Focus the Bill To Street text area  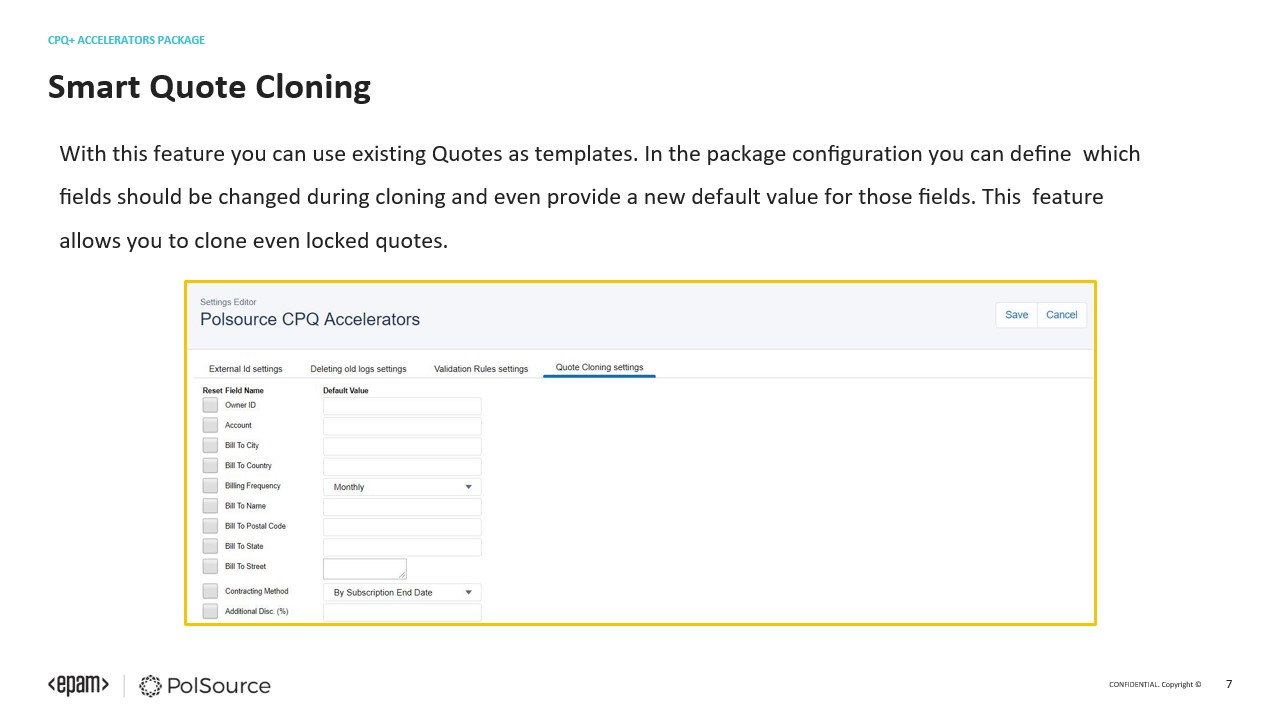364,568
